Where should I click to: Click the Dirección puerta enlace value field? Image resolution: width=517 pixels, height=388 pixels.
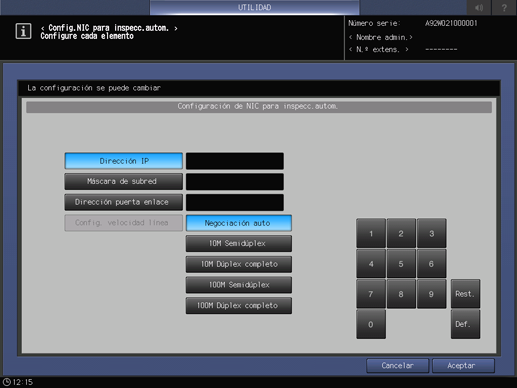tap(235, 202)
